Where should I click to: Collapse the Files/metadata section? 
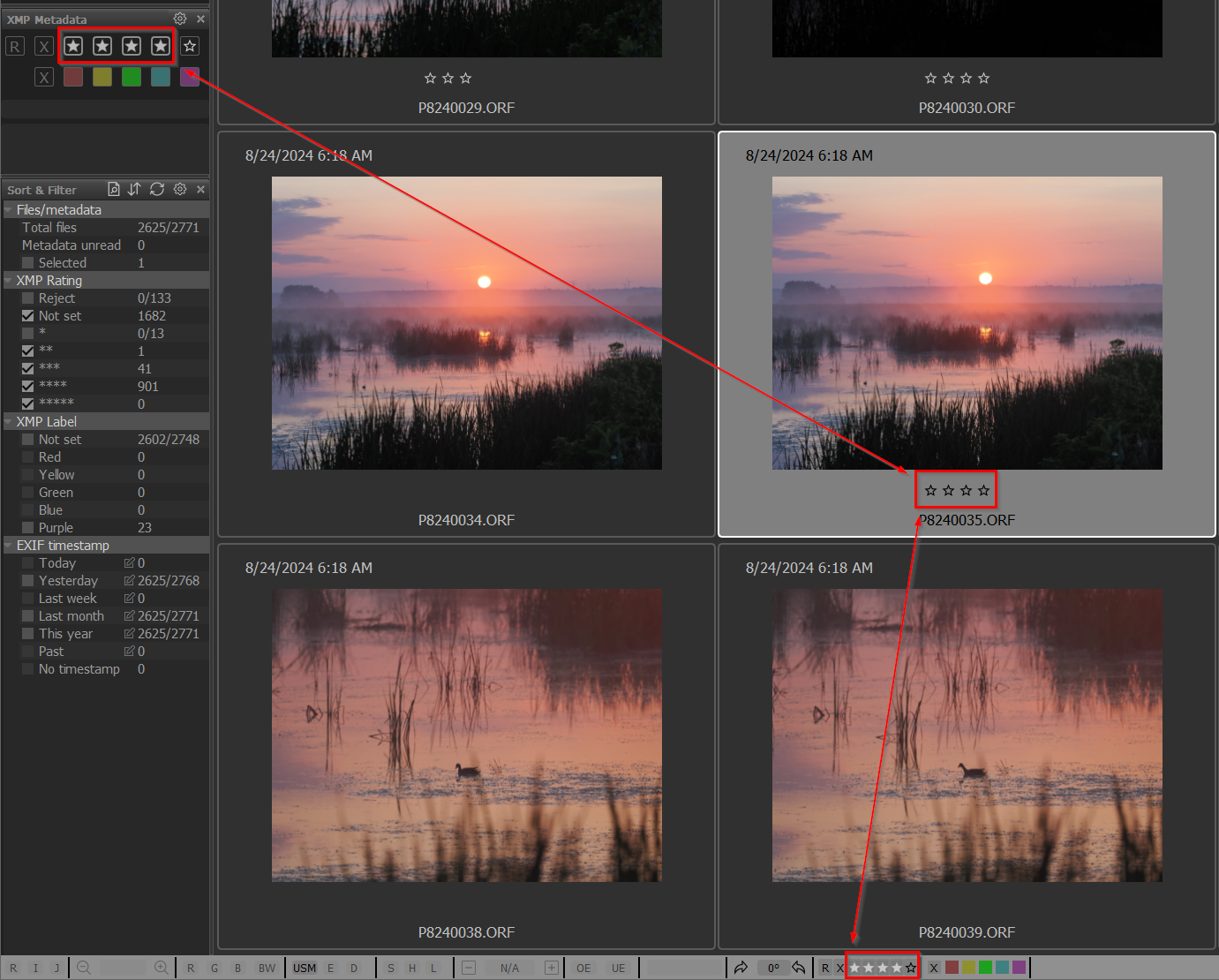[x=9, y=210]
